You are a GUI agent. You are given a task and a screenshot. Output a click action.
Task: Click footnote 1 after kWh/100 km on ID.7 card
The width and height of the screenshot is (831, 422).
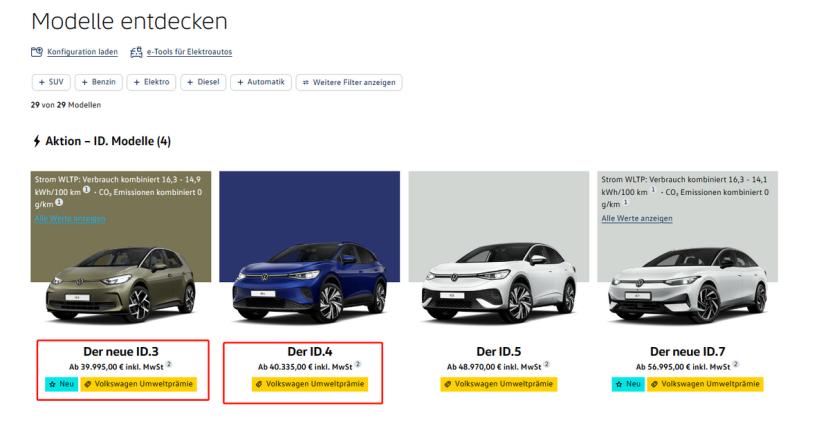[x=653, y=189]
